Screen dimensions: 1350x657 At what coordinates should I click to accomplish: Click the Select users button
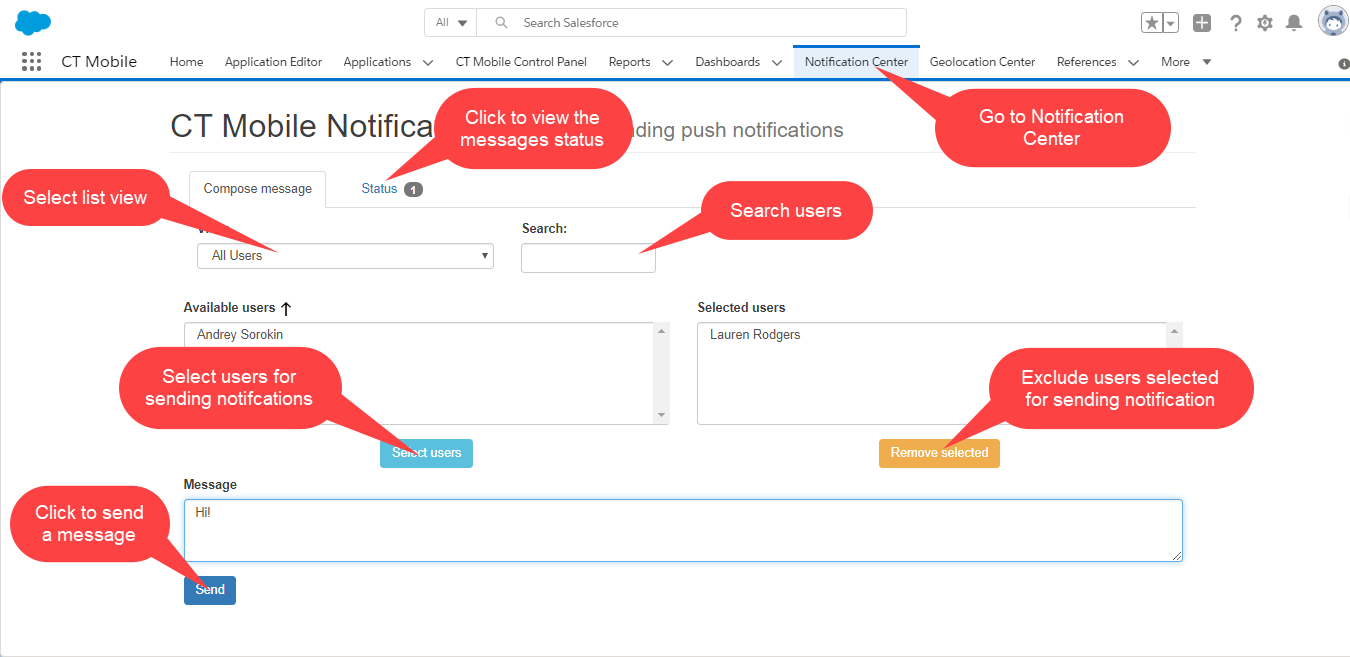tap(426, 453)
